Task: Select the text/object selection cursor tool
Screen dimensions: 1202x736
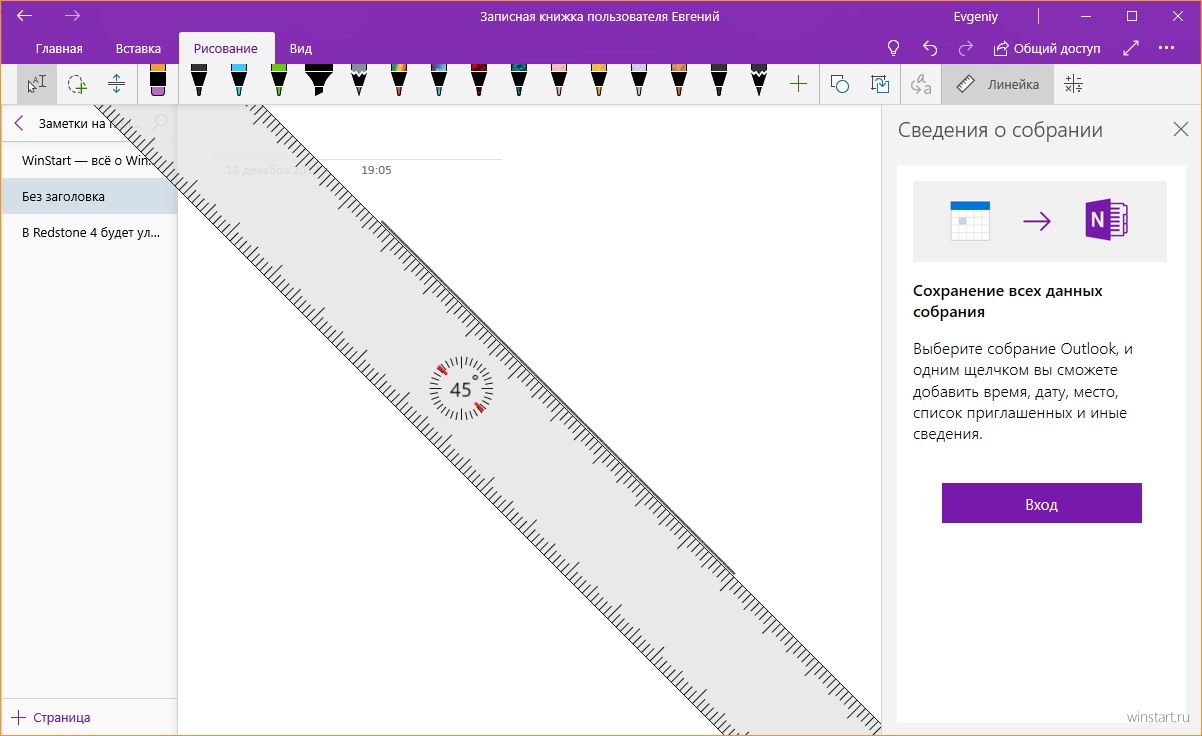Action: click(37, 84)
